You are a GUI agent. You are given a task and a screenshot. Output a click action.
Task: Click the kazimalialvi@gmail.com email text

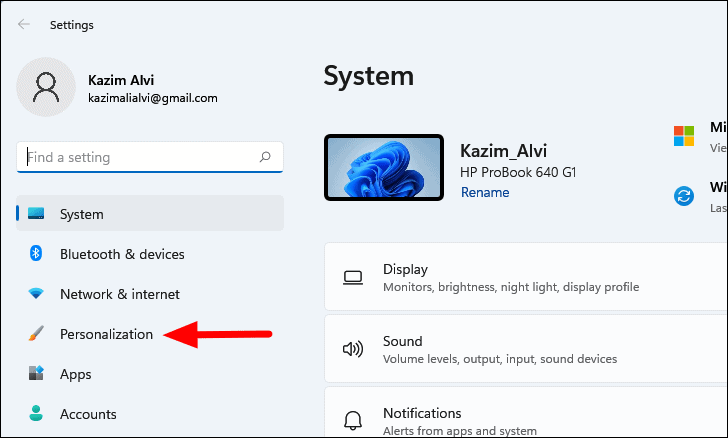coord(153,98)
